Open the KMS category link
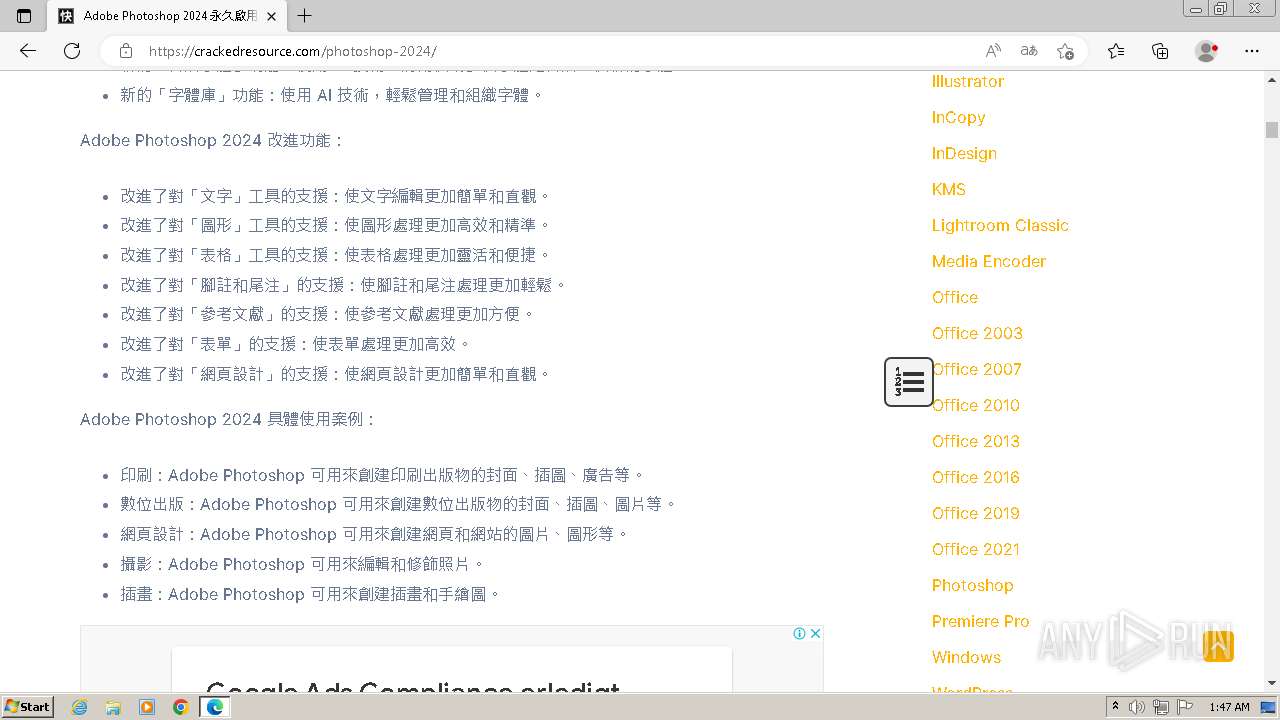 pos(949,189)
